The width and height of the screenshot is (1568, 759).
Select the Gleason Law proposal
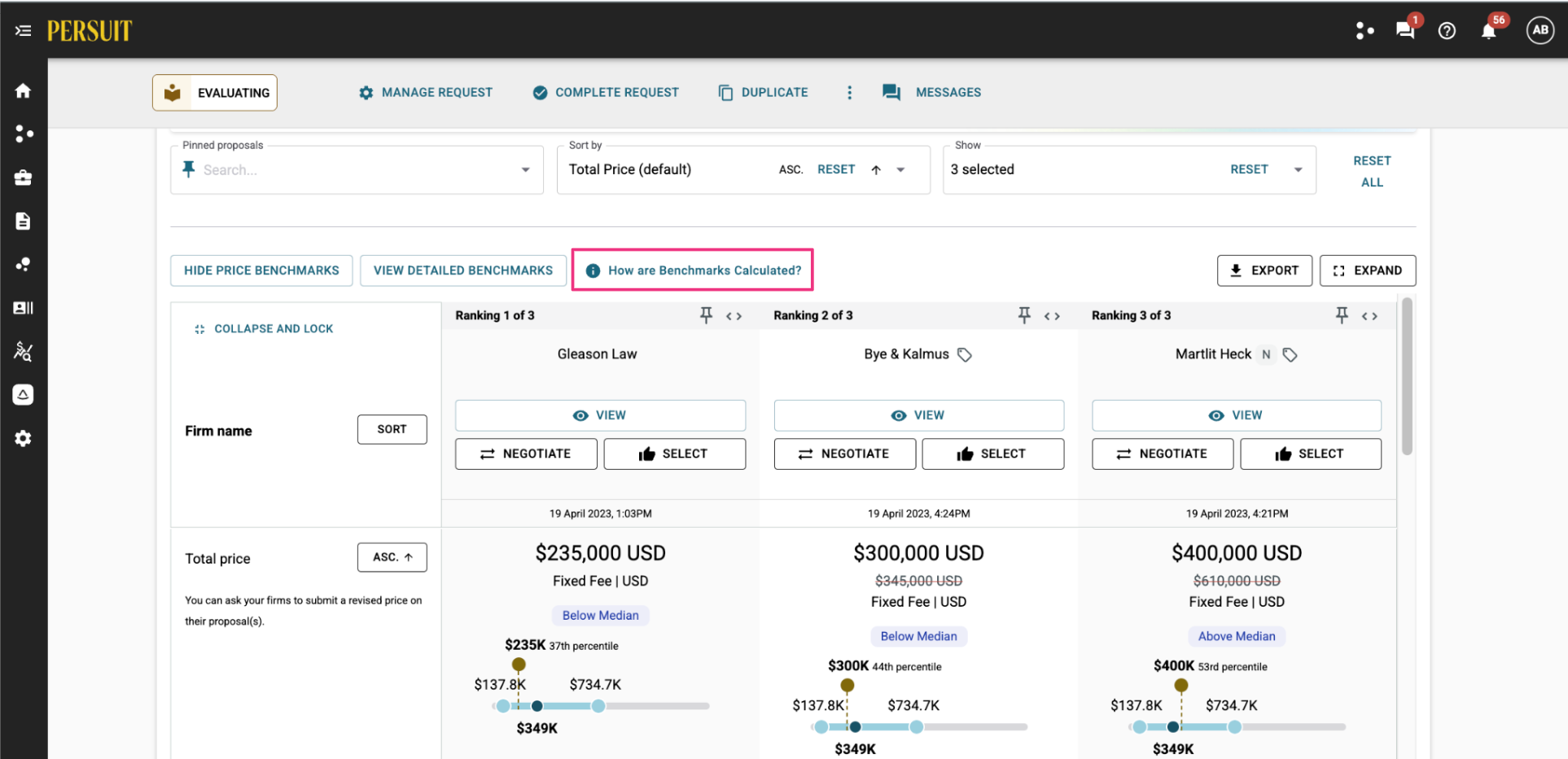tap(674, 454)
